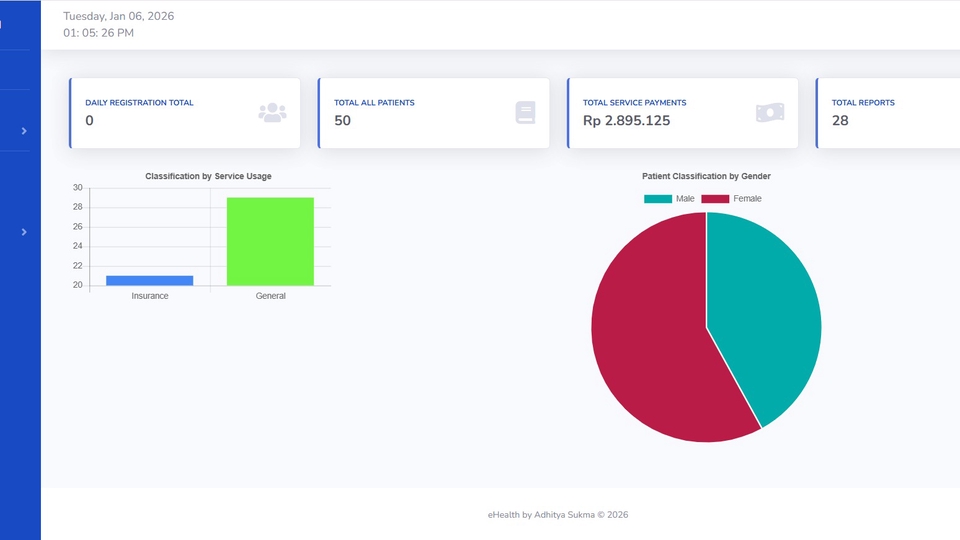This screenshot has height=540, width=960.
Task: Click the Total All Patients value 50
Action: click(x=343, y=121)
